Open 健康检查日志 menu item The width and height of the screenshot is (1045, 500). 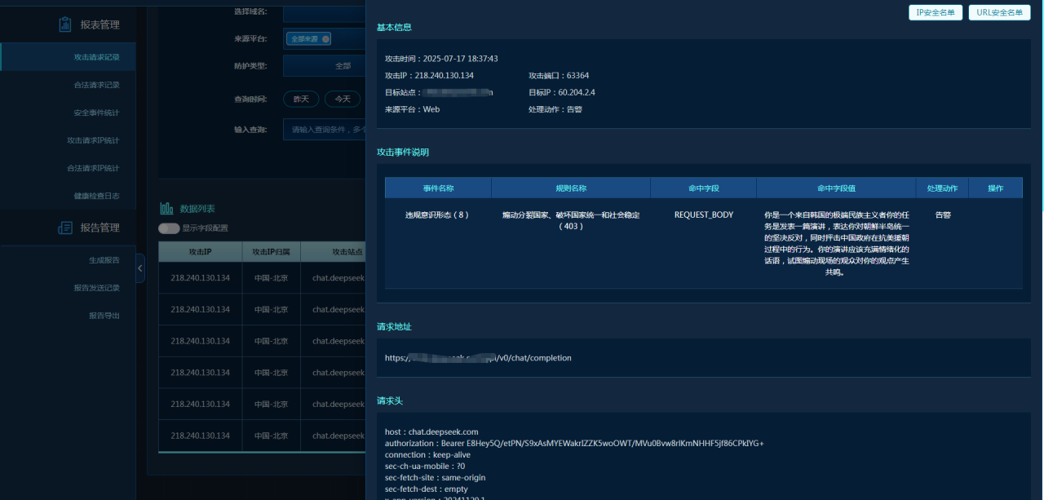(x=96, y=196)
